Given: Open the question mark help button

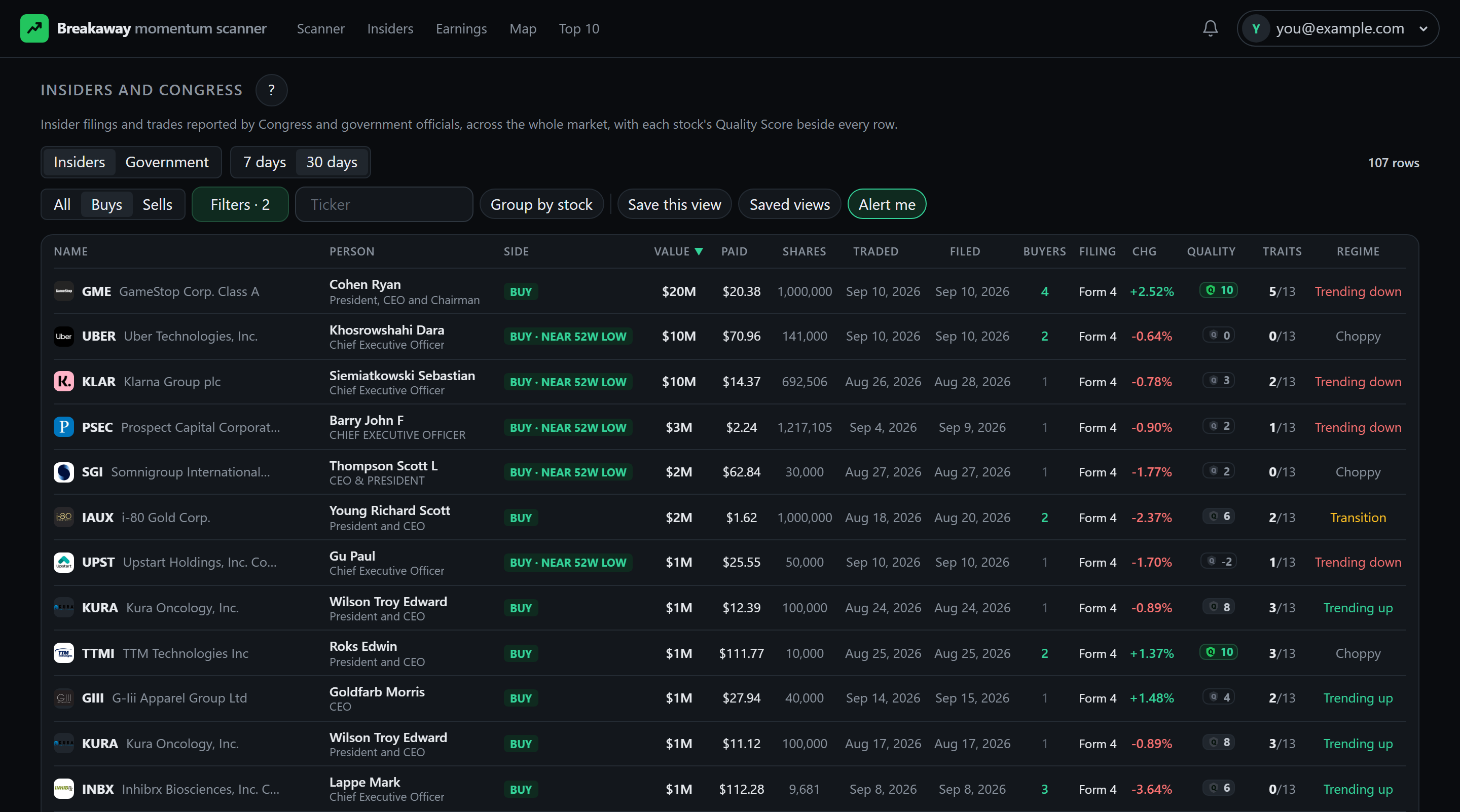Looking at the screenshot, I should pos(272,90).
